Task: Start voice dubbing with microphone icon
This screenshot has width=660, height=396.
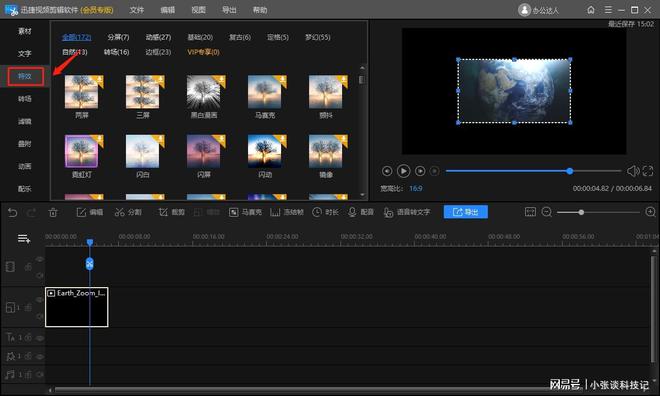Action: [361, 212]
